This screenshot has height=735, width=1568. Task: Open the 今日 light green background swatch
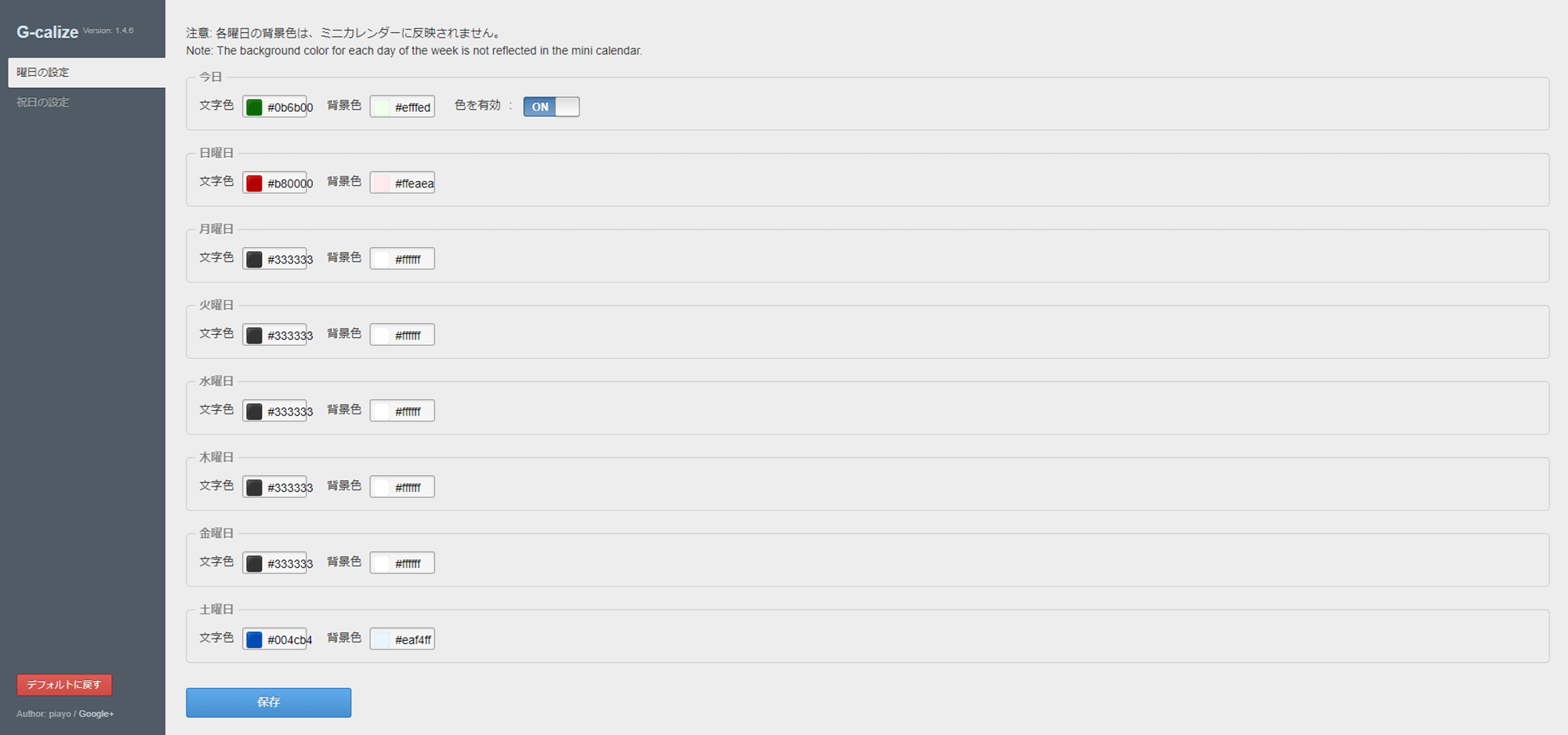coord(381,107)
